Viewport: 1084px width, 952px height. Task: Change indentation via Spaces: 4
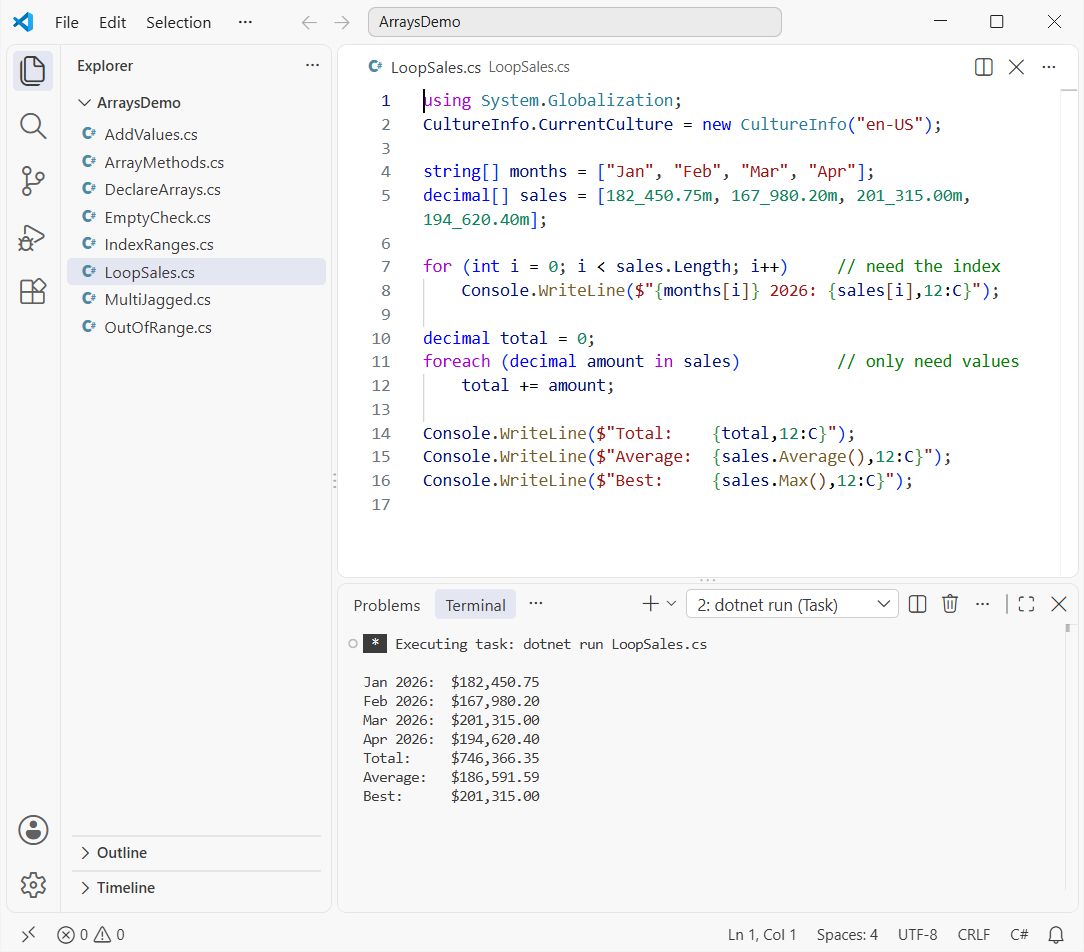click(x=847, y=935)
